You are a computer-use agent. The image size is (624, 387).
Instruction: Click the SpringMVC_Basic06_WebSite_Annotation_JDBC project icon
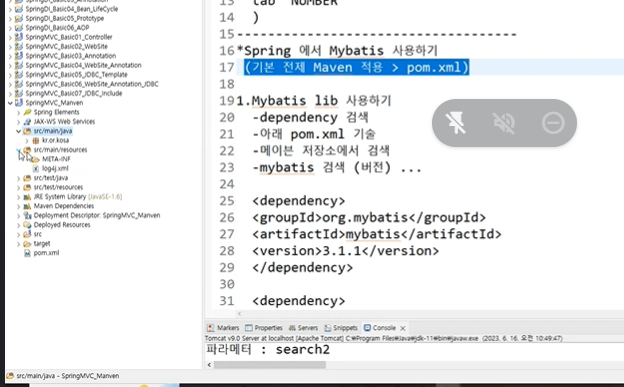tap(19, 84)
